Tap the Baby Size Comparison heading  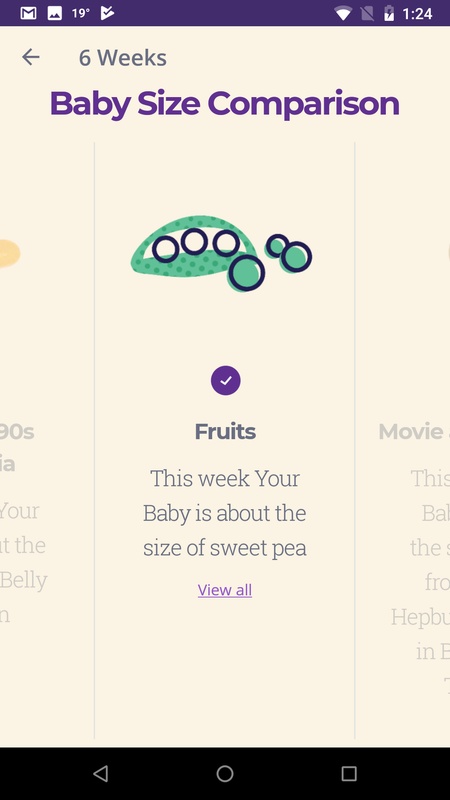click(224, 104)
